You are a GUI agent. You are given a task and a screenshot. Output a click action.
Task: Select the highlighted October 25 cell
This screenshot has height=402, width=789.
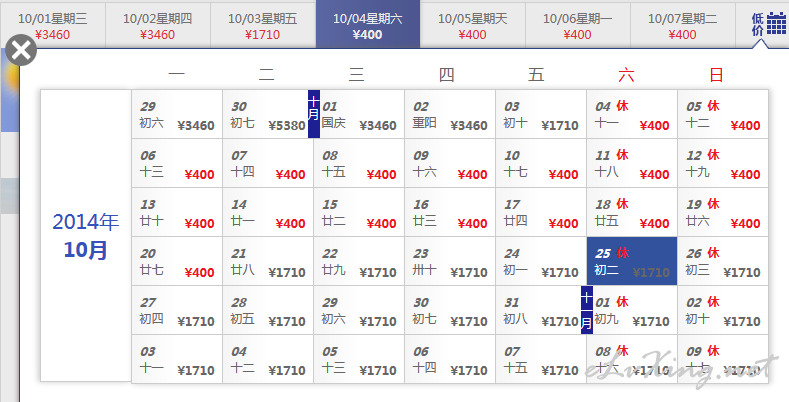(632, 261)
